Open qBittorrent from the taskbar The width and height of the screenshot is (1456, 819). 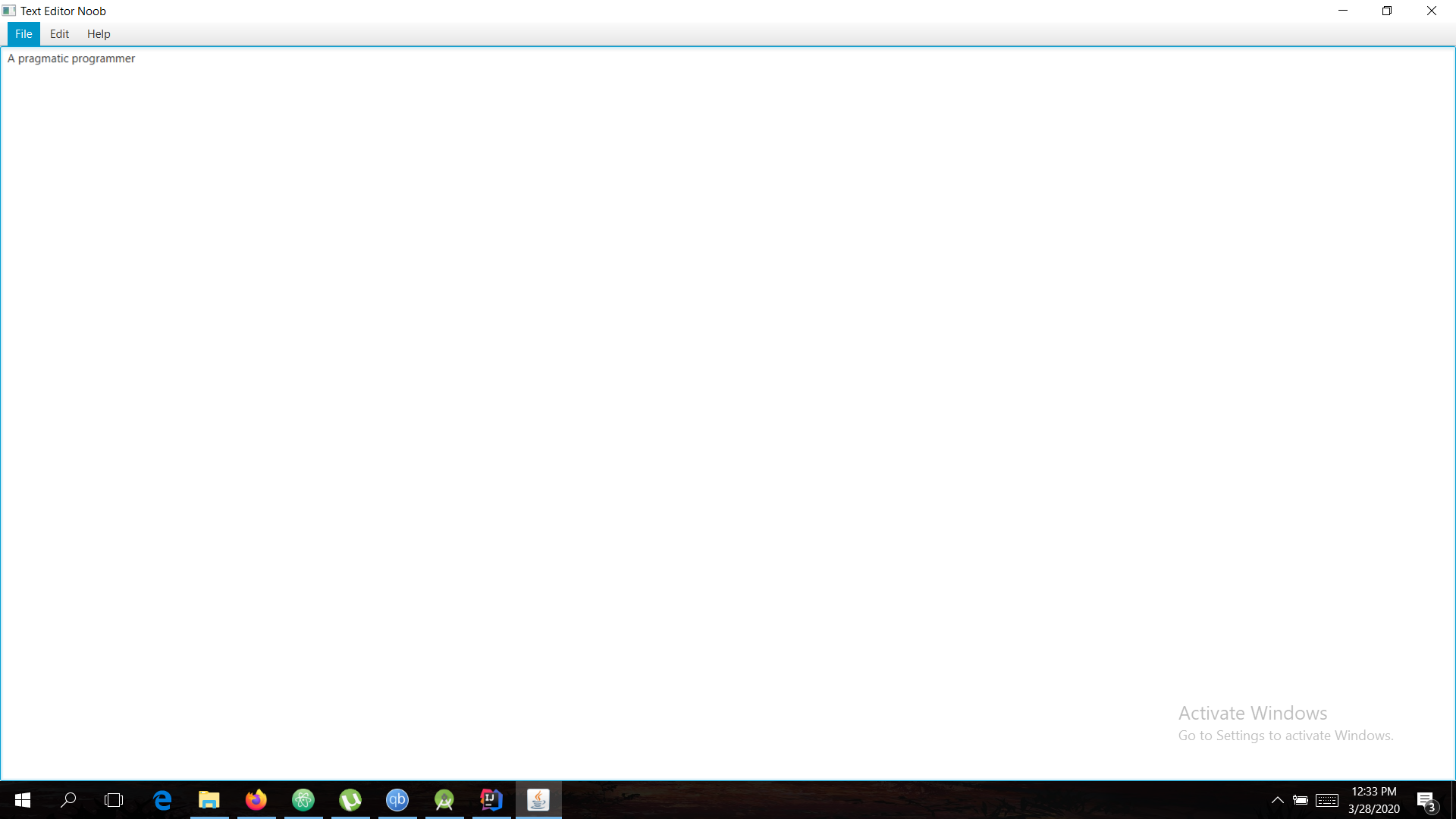pyautogui.click(x=397, y=800)
